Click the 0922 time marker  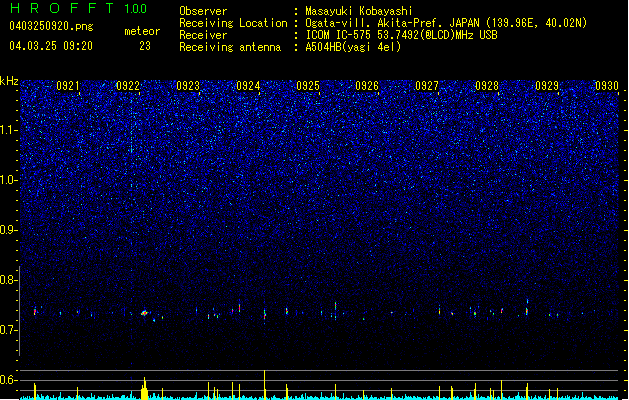pos(128,86)
